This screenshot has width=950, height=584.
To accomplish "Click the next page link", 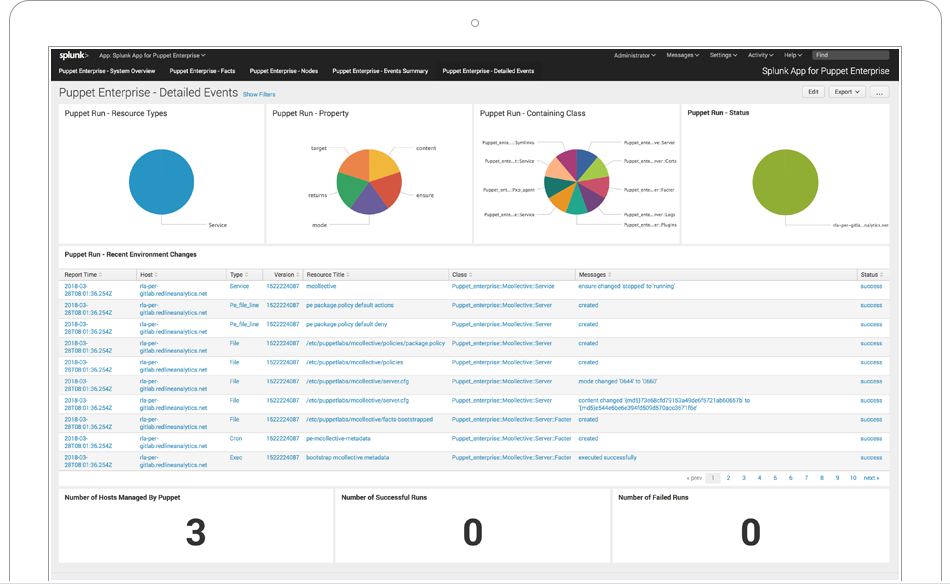I will pos(871,478).
